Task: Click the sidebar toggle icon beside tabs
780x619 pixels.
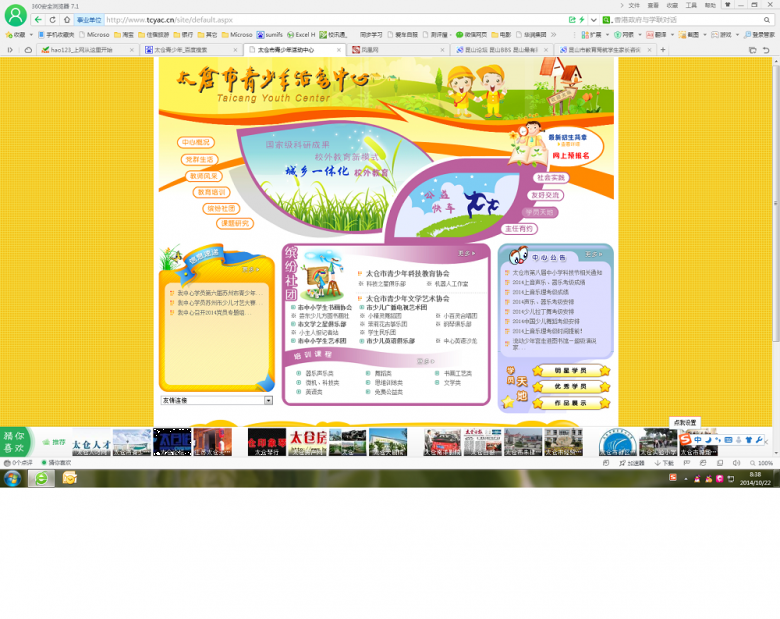Action: point(10,50)
